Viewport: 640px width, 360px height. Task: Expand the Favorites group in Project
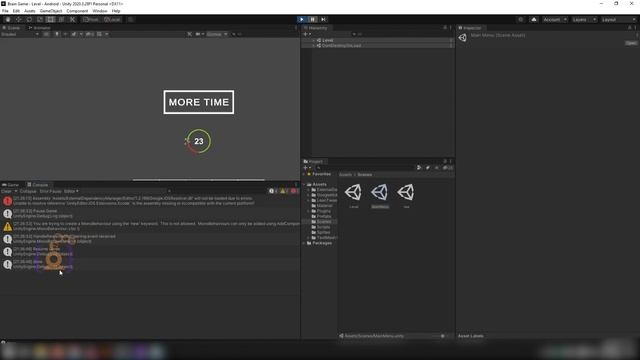click(x=305, y=174)
